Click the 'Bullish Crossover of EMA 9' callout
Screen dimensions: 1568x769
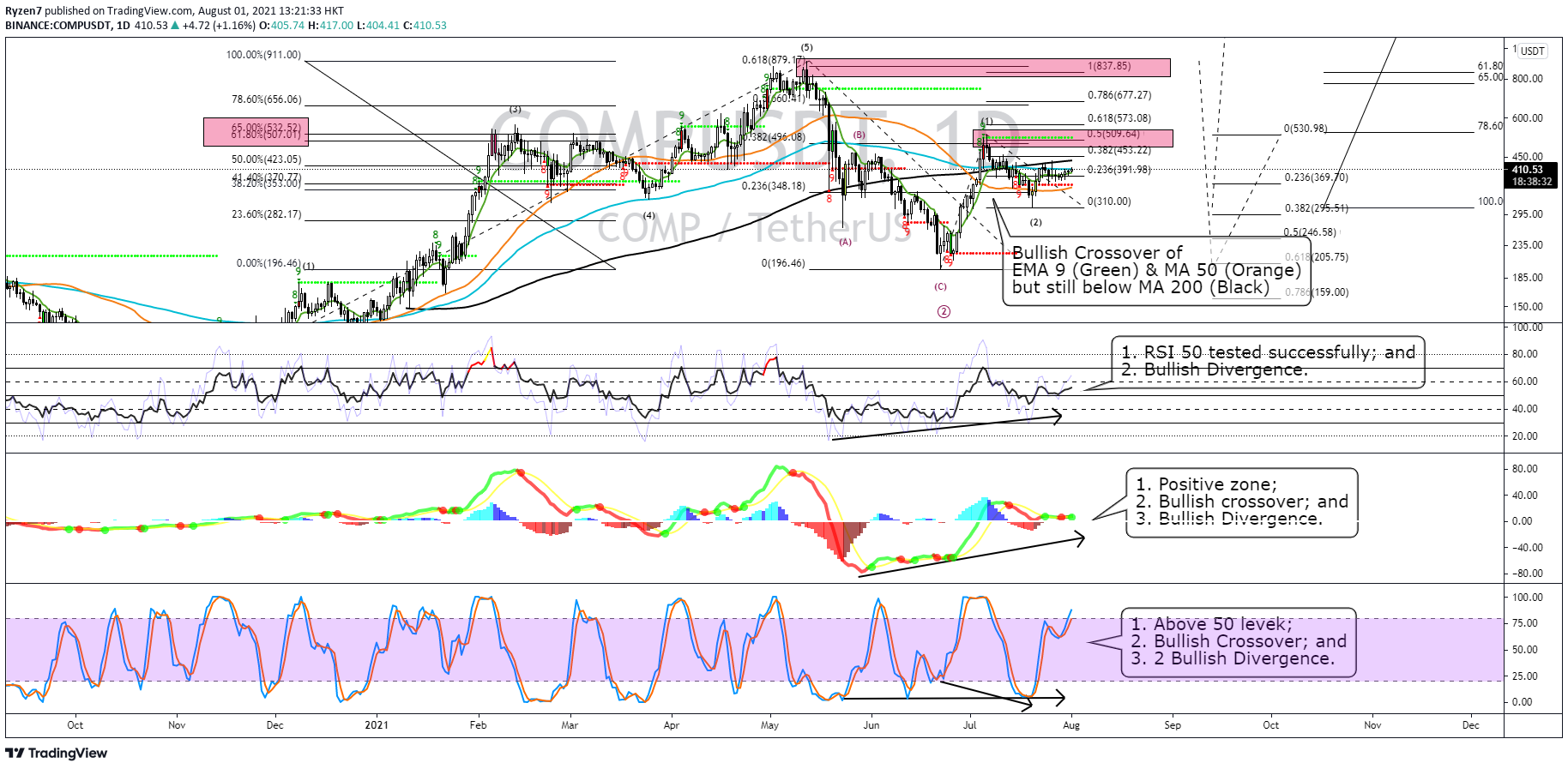pyautogui.click(x=1156, y=270)
